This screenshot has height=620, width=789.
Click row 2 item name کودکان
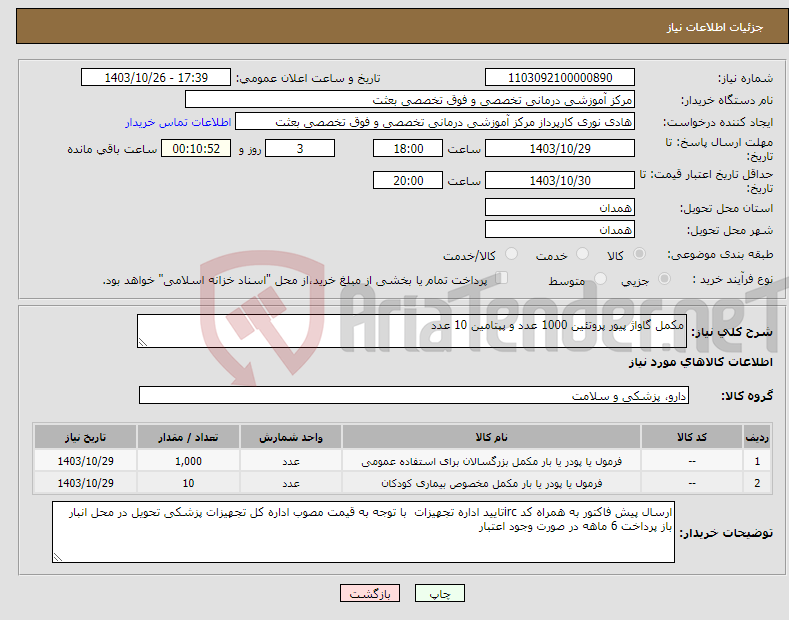(x=491, y=483)
